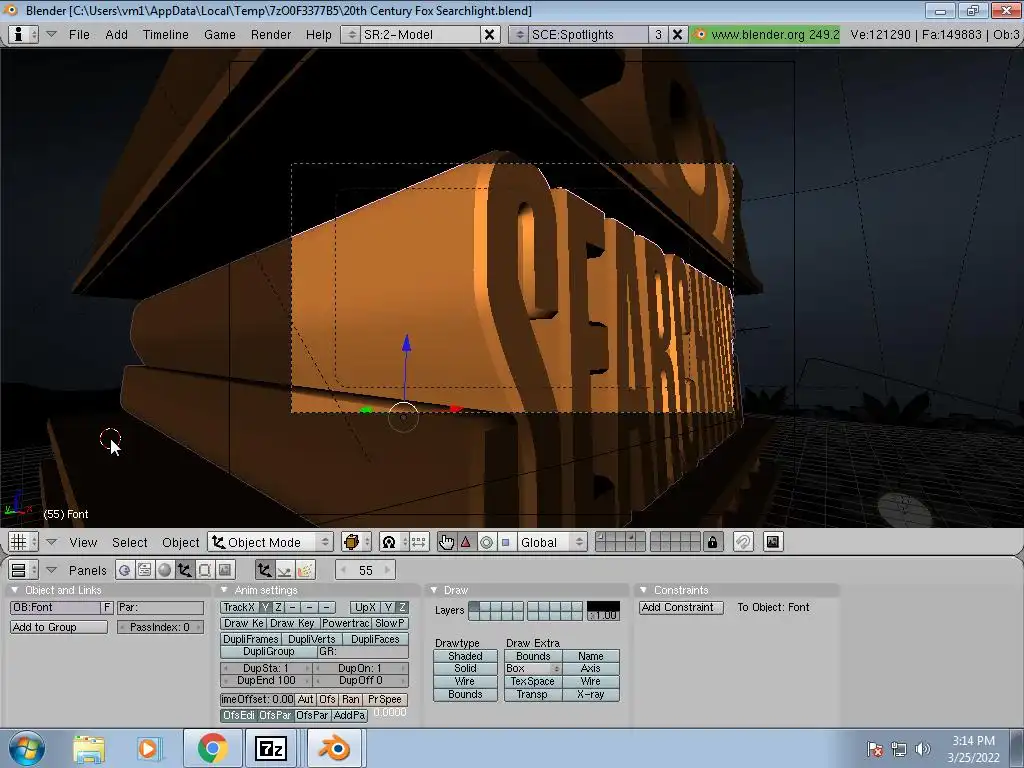
Task: Open the SCE:Spotlights scene selector arrows
Action: pos(519,35)
